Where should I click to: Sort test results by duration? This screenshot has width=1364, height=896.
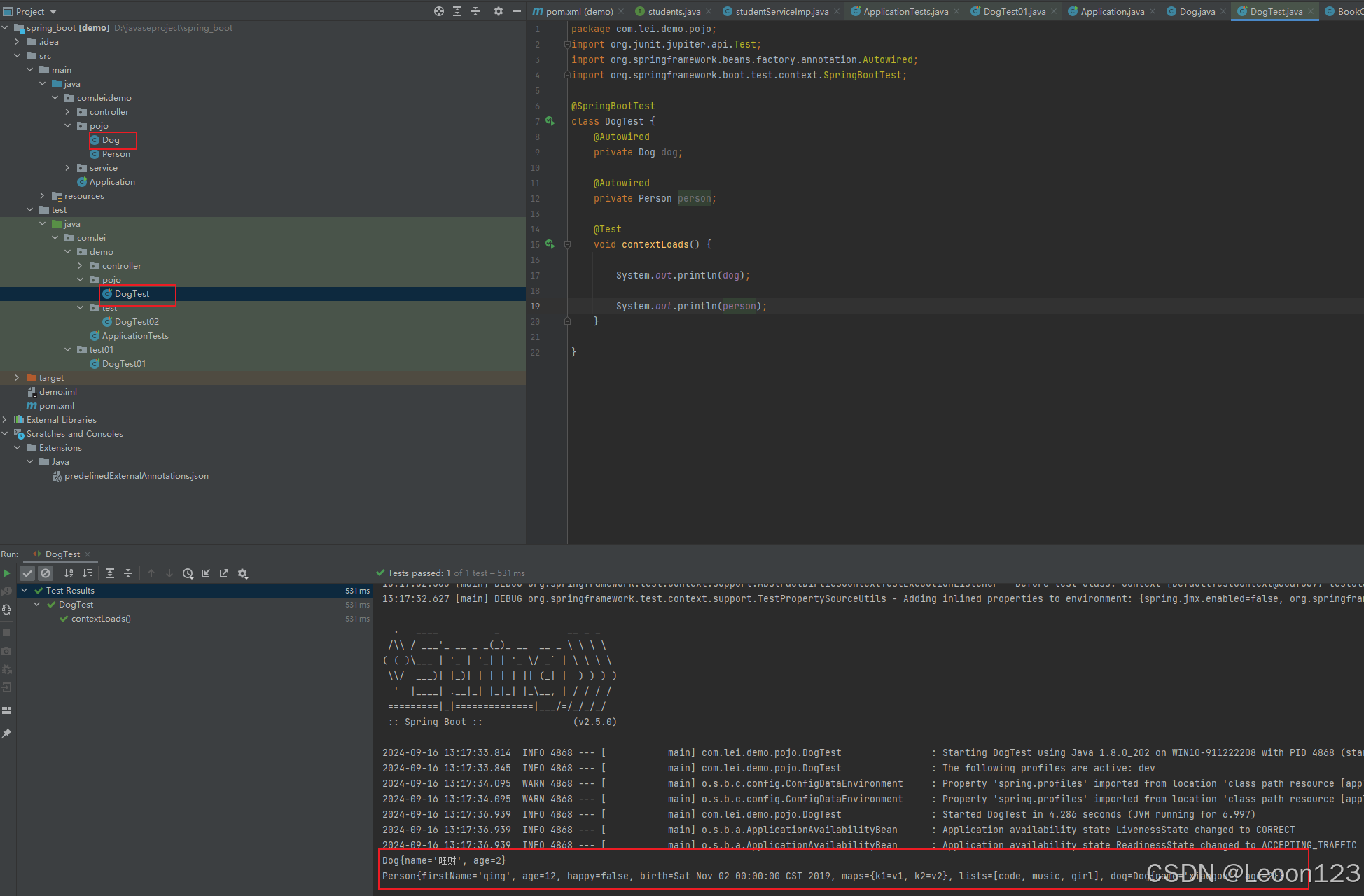pos(88,573)
